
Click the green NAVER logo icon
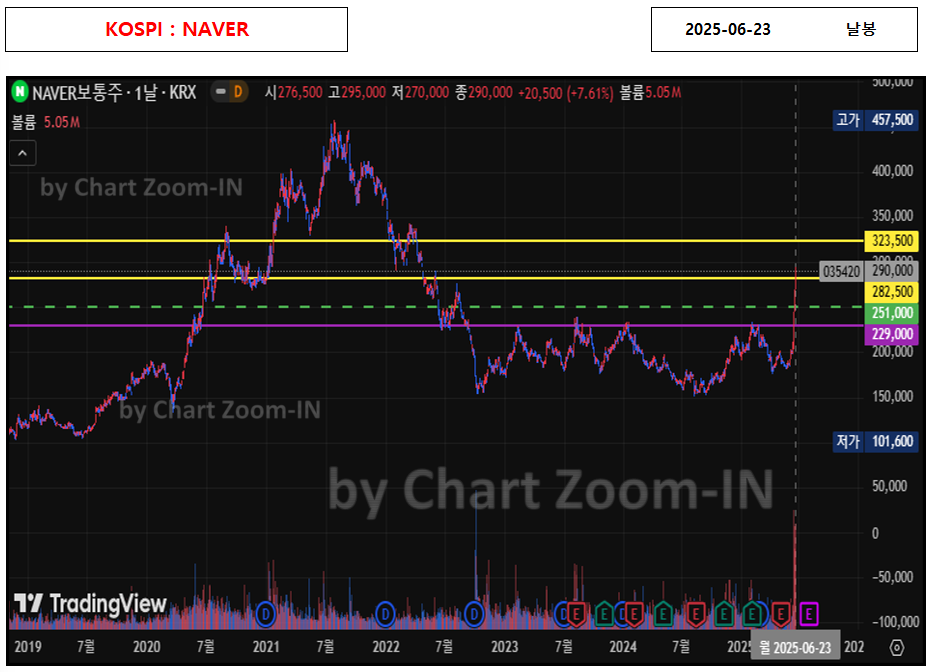20,92
